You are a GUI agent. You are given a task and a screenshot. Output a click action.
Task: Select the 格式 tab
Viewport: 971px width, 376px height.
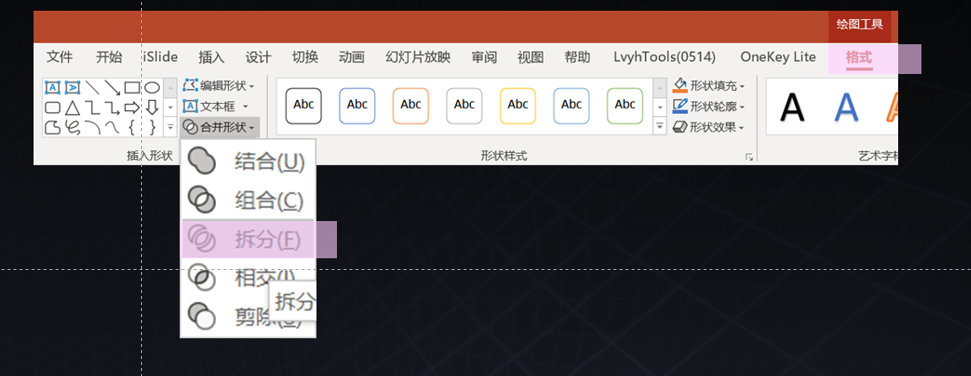(859, 58)
